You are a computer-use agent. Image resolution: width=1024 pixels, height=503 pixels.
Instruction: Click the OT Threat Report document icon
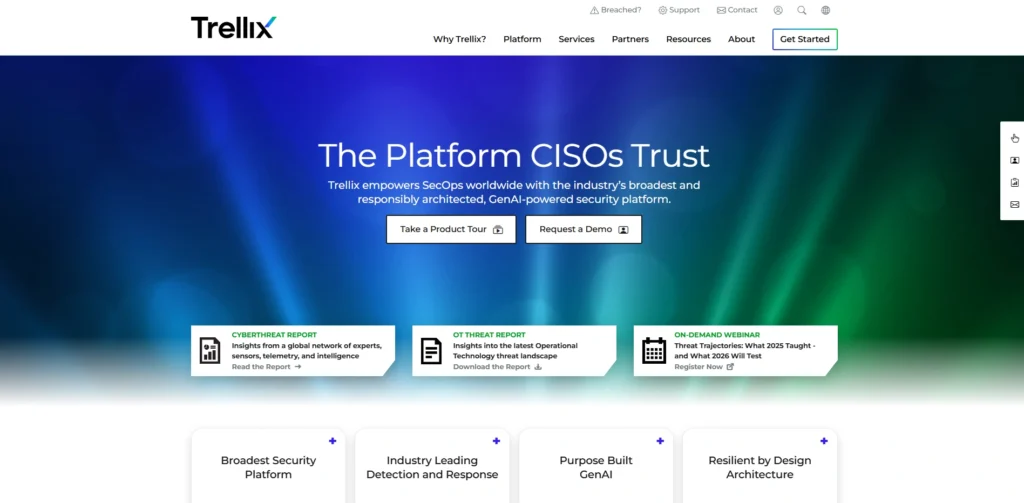click(431, 350)
